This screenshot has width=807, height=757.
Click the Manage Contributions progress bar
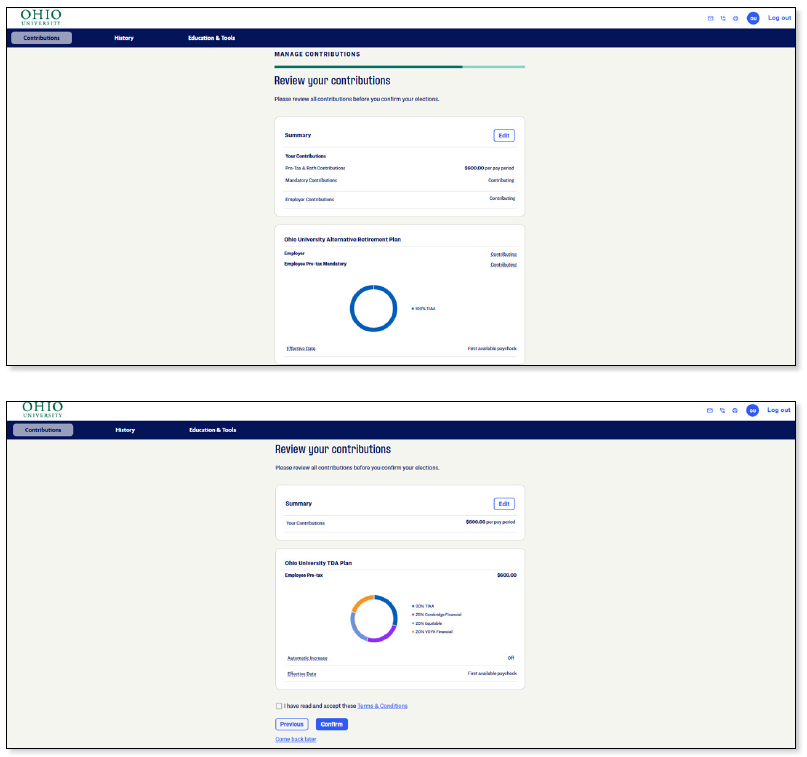(399, 66)
